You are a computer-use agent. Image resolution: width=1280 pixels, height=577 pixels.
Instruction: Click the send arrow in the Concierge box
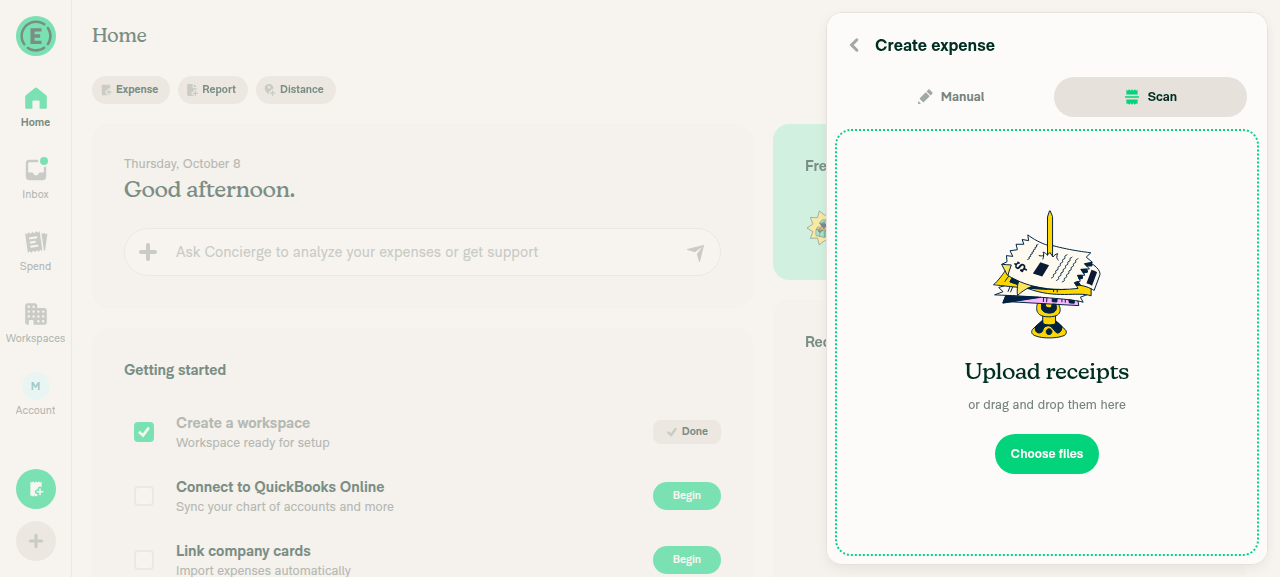[x=696, y=253]
